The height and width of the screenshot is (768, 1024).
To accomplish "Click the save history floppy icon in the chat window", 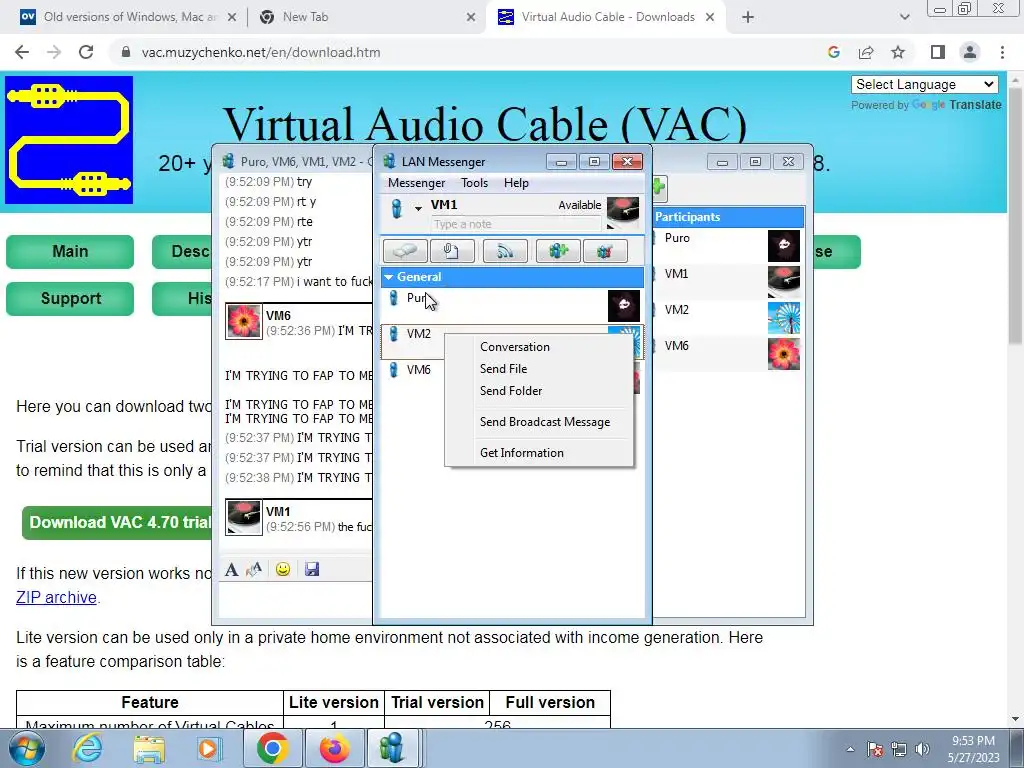I will 312,569.
